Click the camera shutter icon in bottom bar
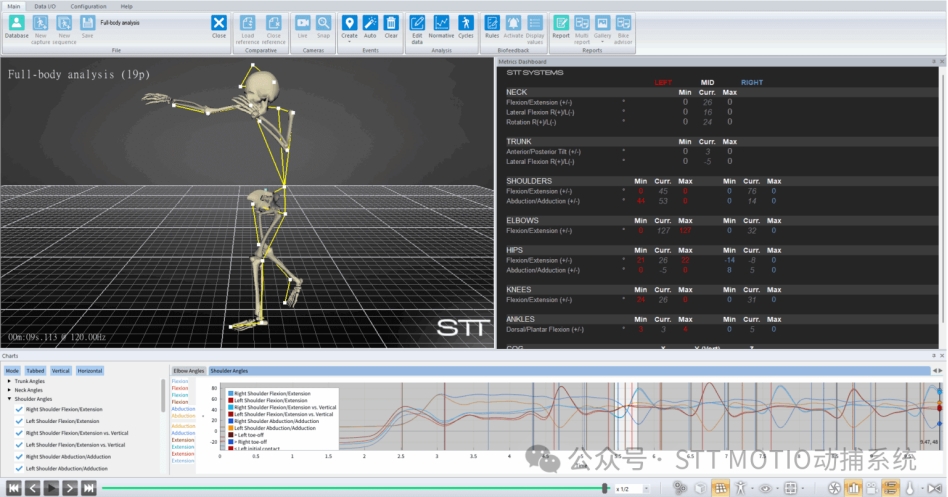 pos(834,488)
